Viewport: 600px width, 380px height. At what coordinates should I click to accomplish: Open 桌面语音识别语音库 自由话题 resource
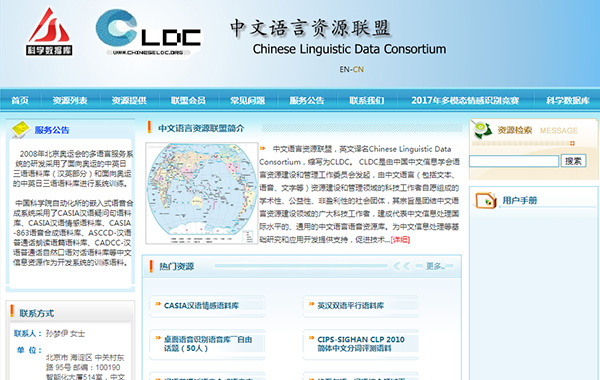click(x=208, y=344)
